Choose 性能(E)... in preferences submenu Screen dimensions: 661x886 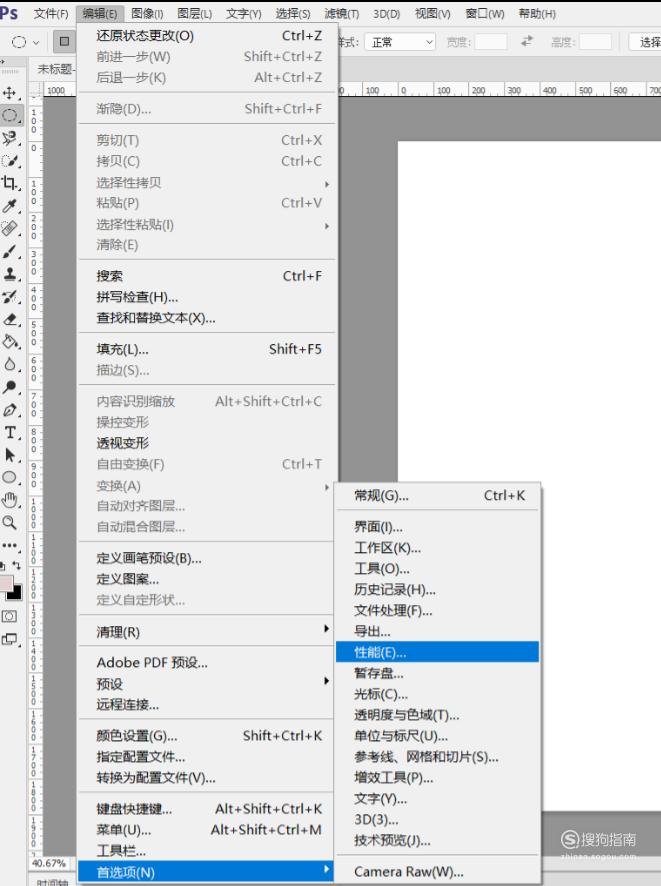(x=437, y=652)
